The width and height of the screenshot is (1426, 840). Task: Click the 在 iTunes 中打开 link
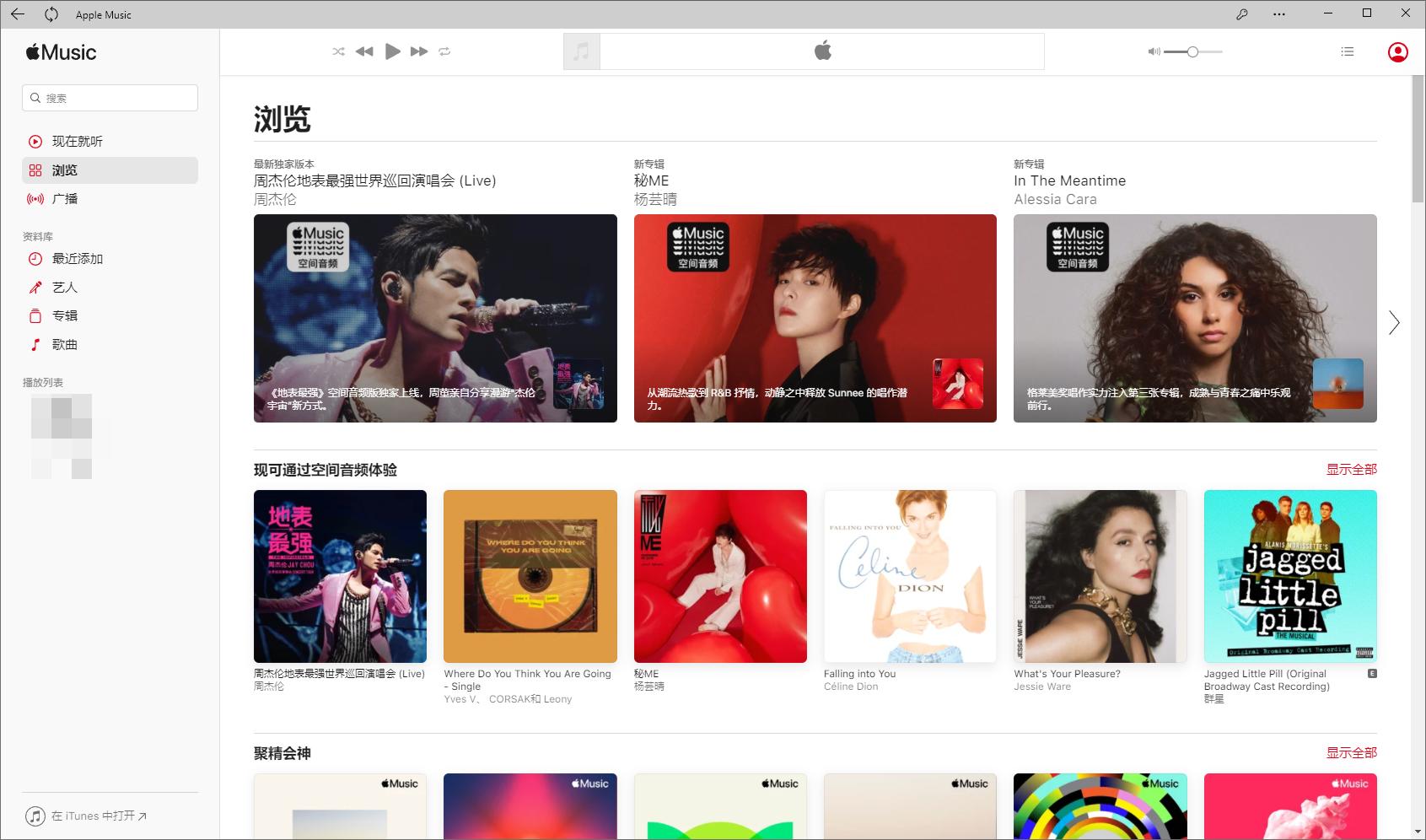click(x=86, y=816)
